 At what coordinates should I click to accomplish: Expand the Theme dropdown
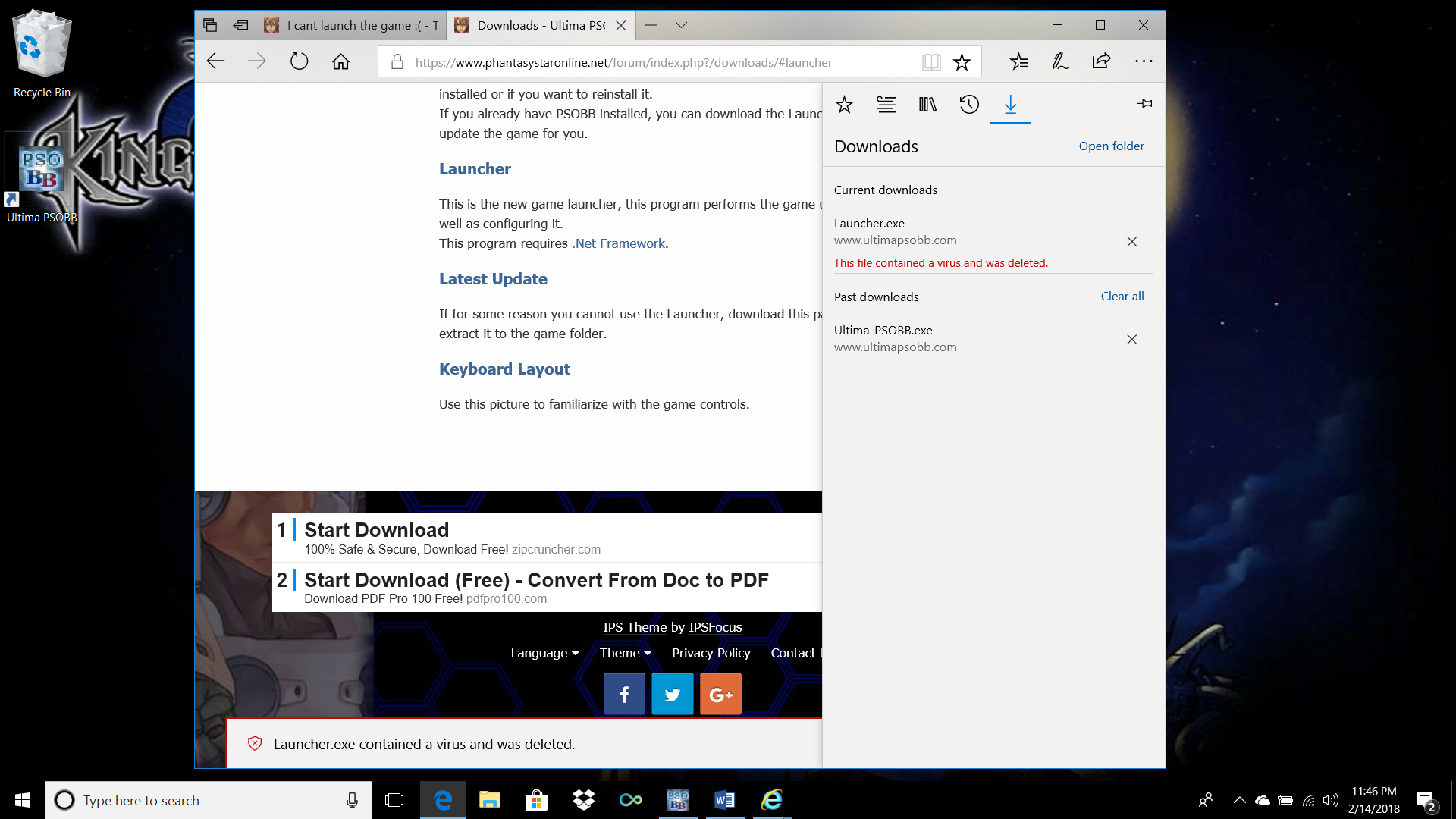coord(626,653)
